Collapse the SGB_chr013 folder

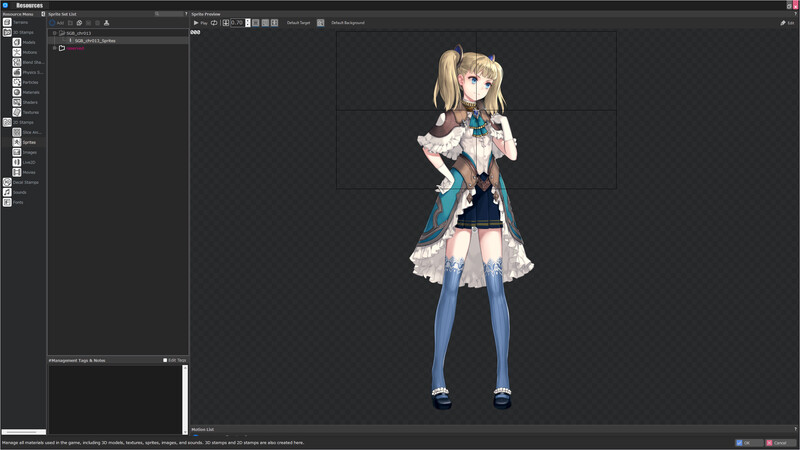[x=55, y=33]
